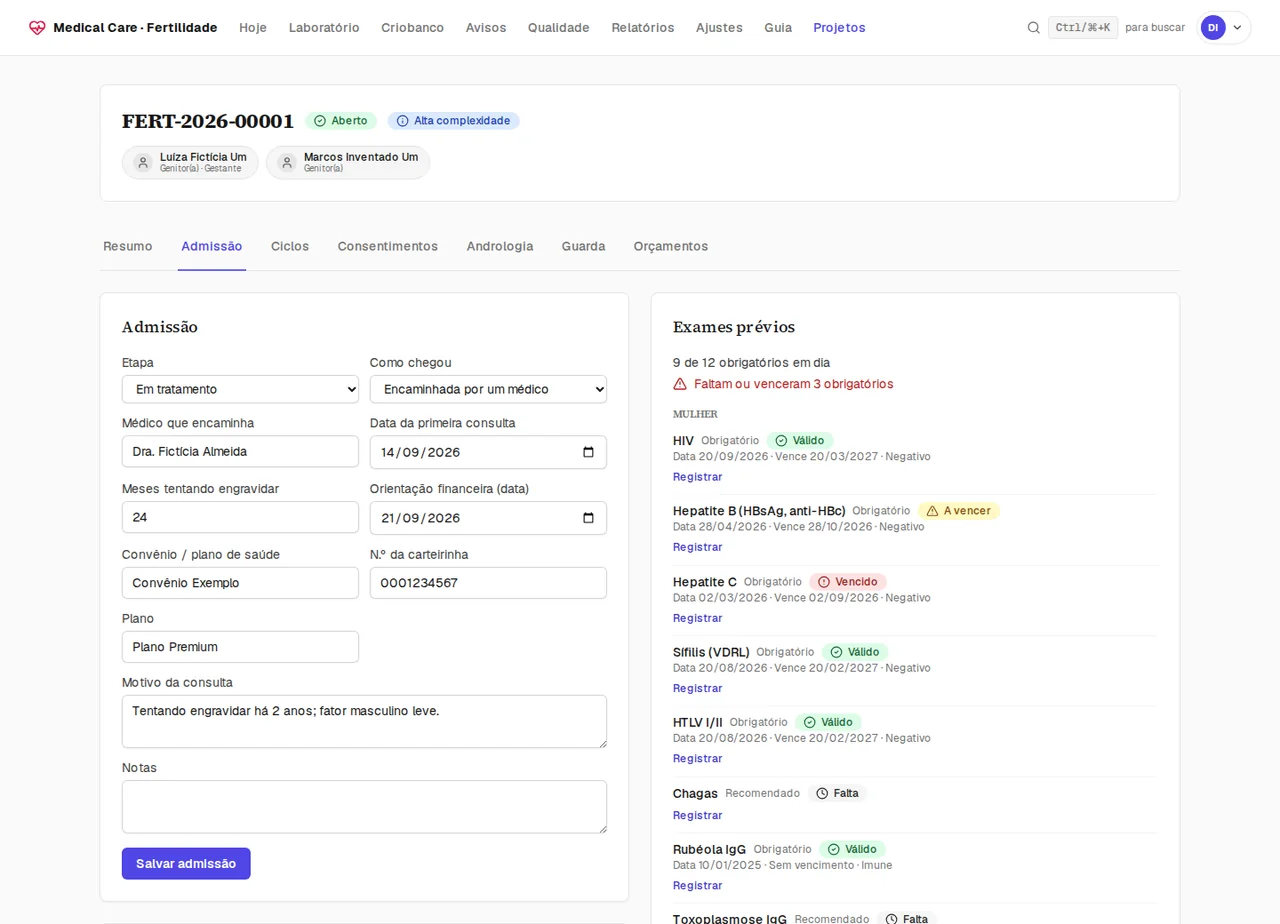
Task: Click the Válido check icon for Sífilis (VDRL)
Action: 836,652
